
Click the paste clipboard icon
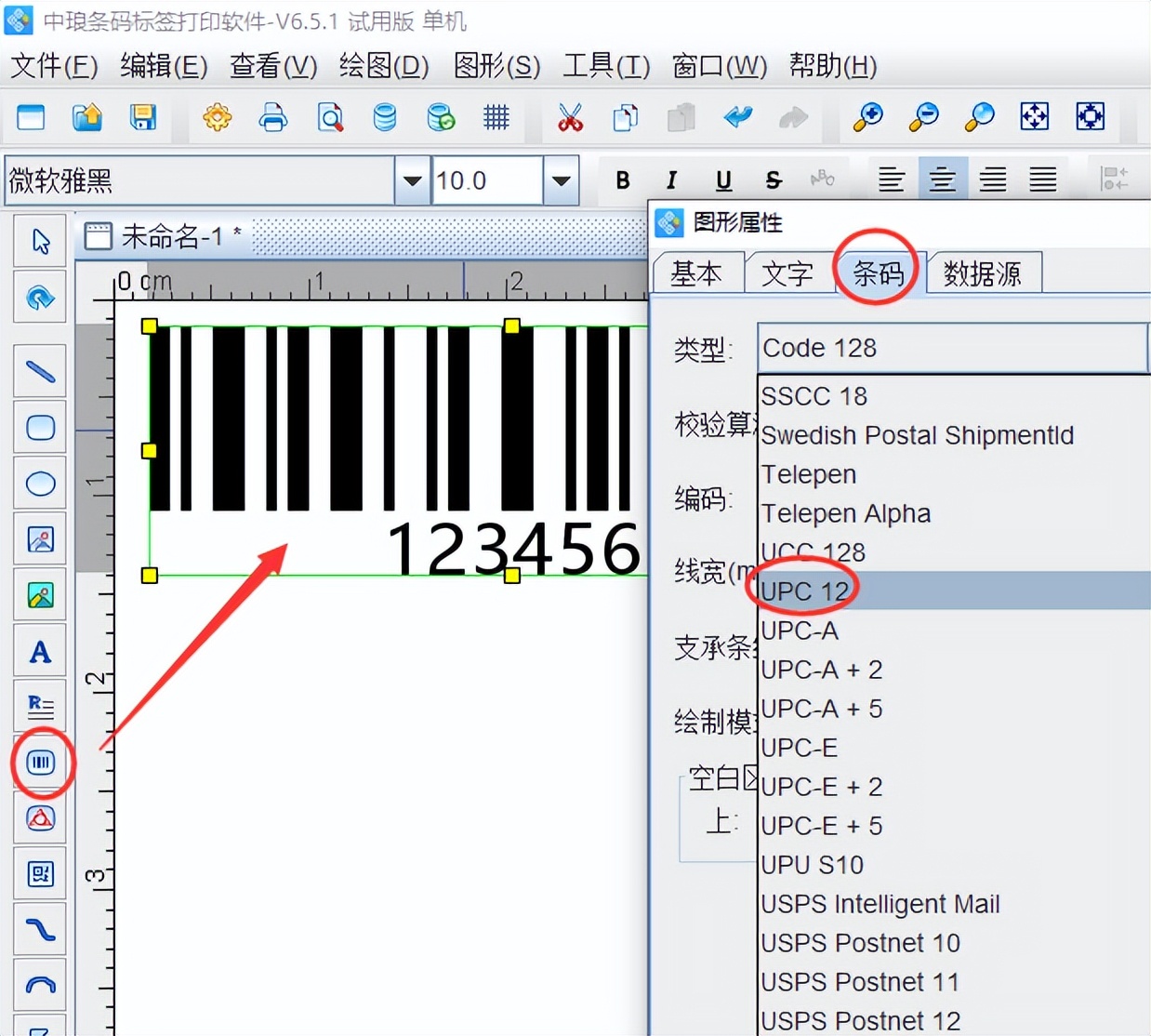[x=681, y=117]
